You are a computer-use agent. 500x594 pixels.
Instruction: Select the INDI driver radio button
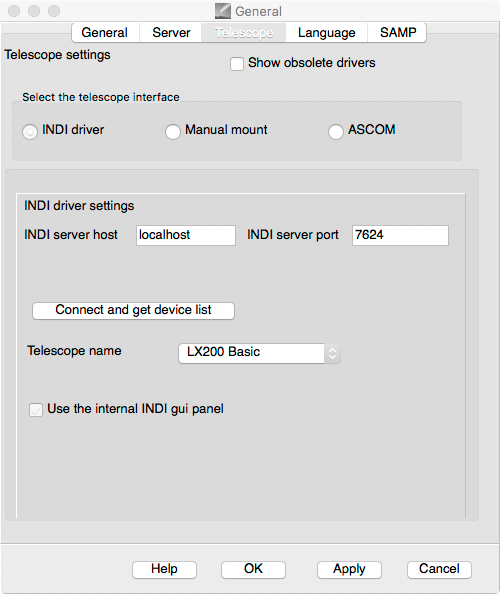(30, 131)
